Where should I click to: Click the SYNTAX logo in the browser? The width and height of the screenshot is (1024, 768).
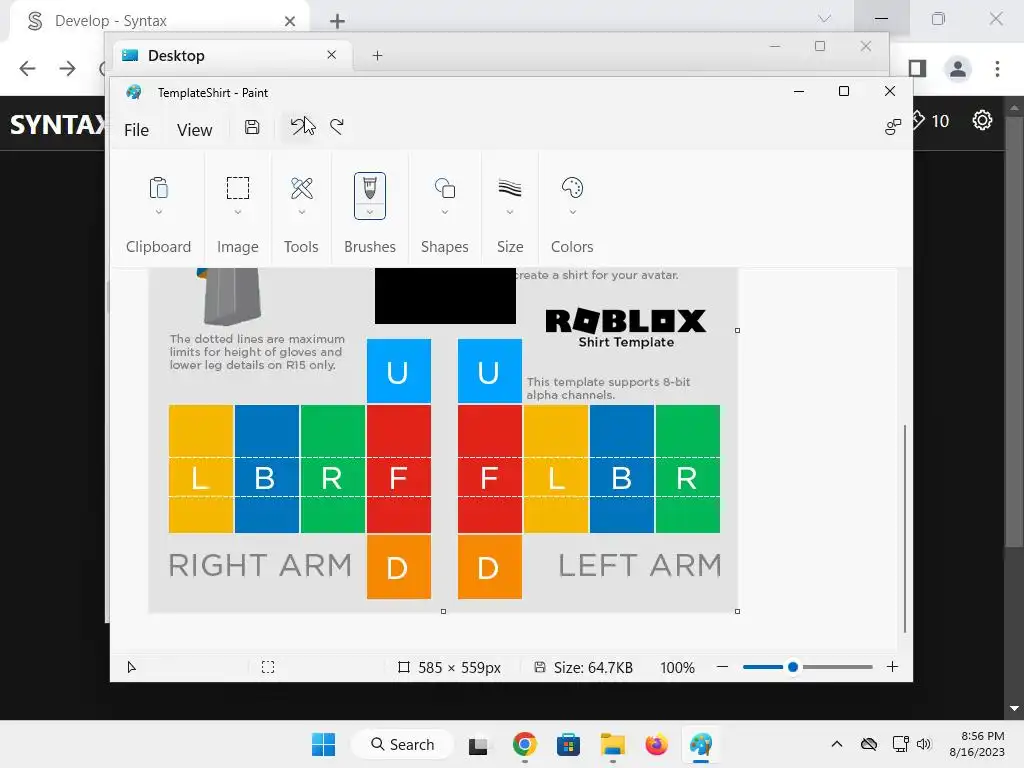(57, 124)
